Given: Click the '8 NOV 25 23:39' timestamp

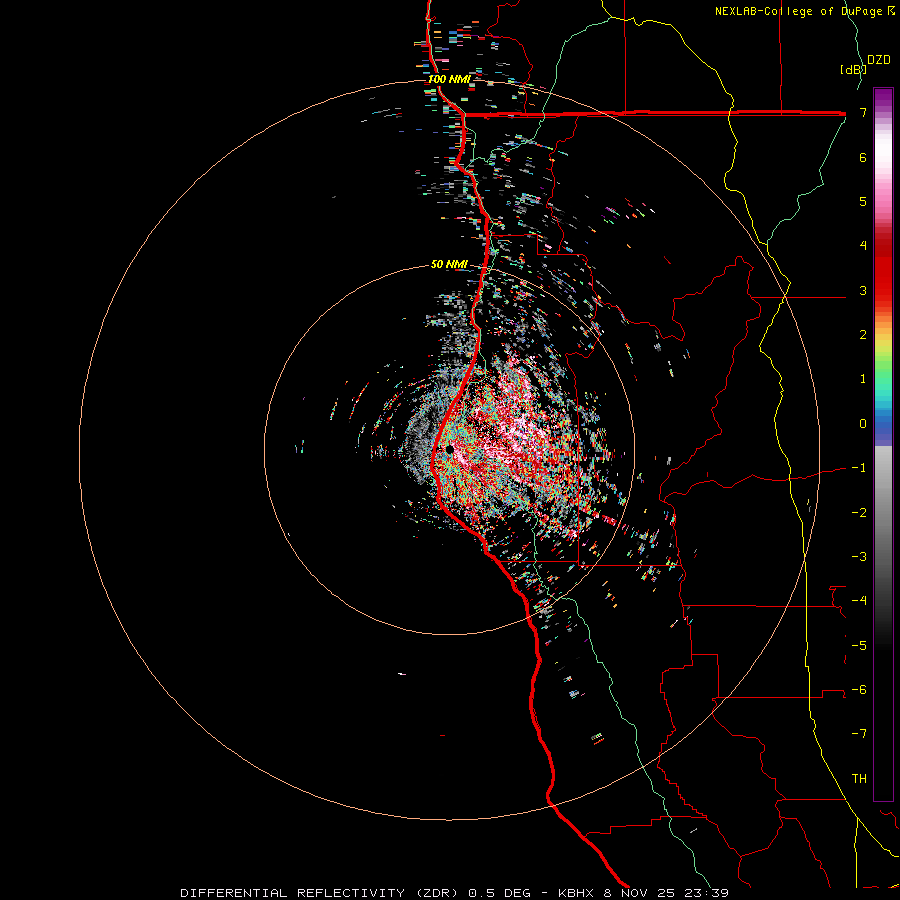Looking at the screenshot, I should 666,893.
